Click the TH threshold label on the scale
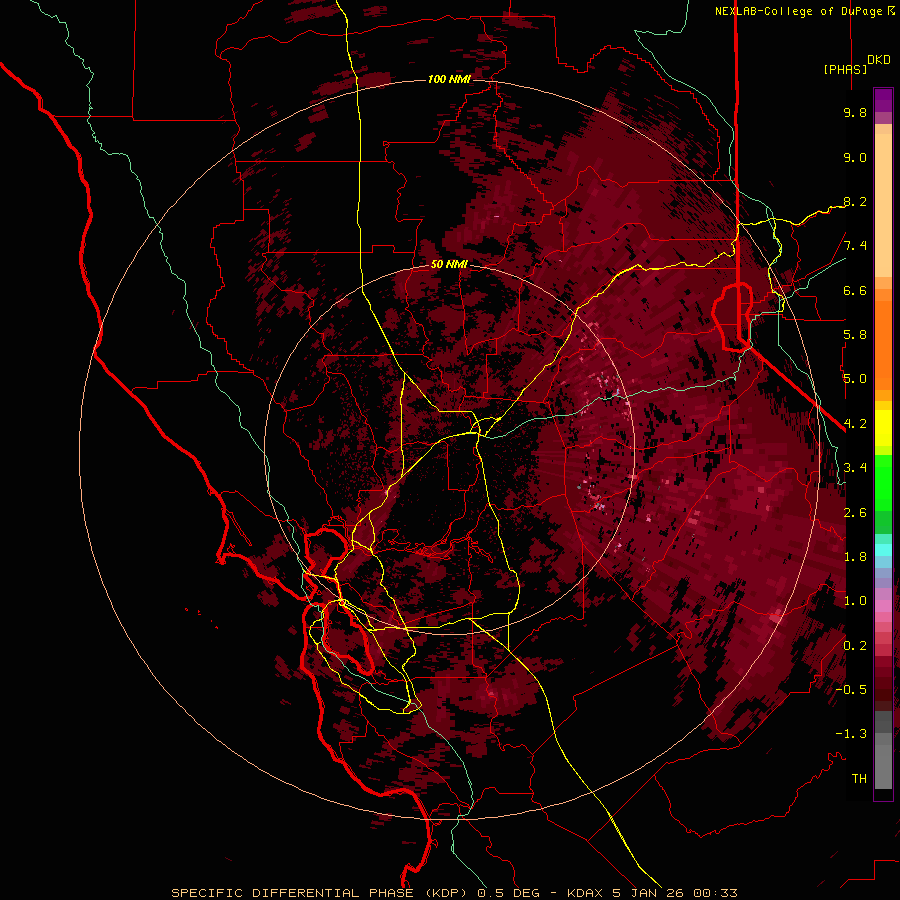The height and width of the screenshot is (900, 900). click(x=859, y=779)
